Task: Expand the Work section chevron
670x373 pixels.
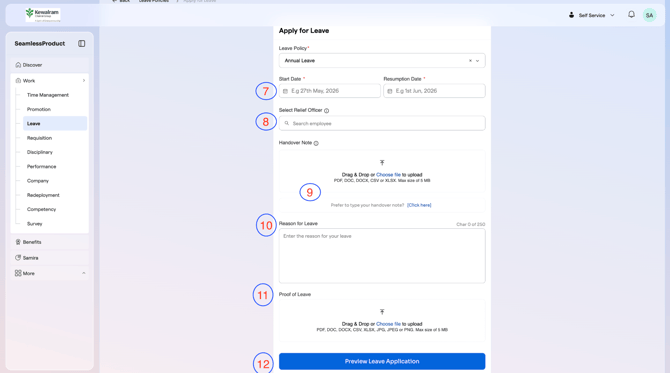Action: point(84,81)
